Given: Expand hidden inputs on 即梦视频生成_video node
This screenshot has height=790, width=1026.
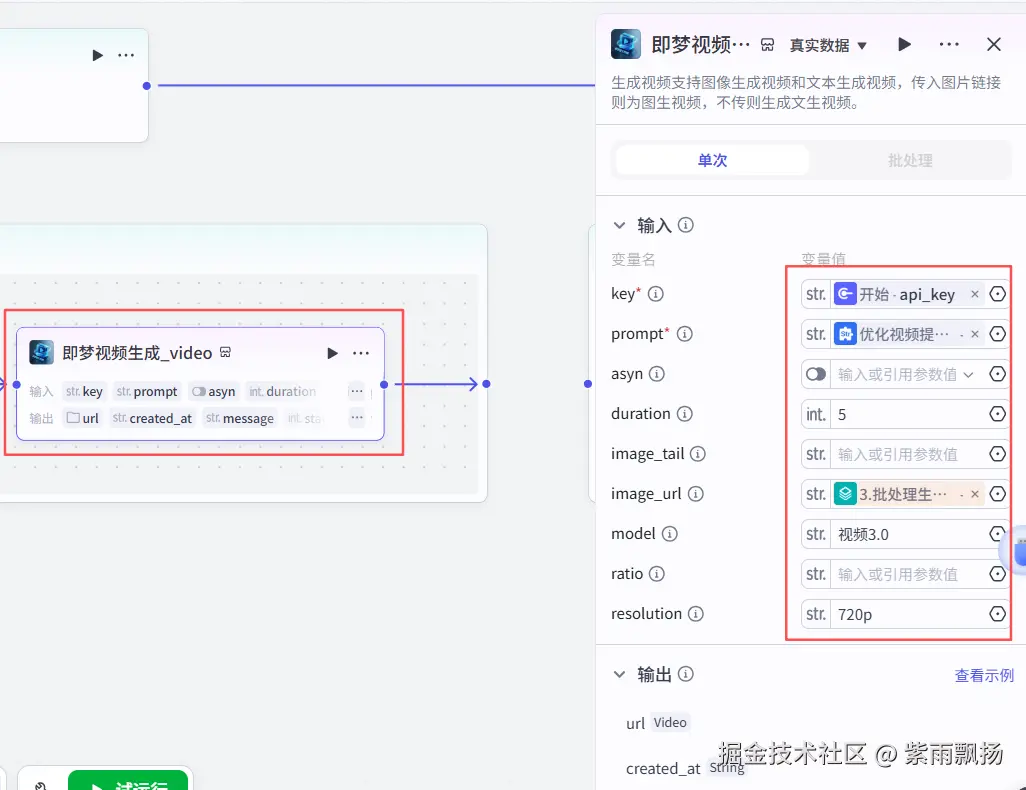Looking at the screenshot, I should click(x=357, y=391).
